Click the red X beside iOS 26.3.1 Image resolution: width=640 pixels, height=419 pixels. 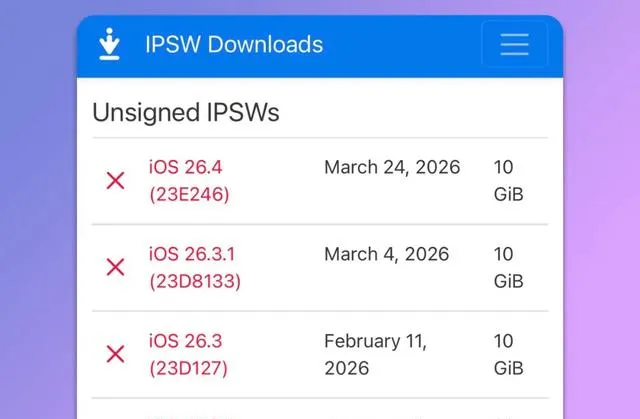coord(116,267)
